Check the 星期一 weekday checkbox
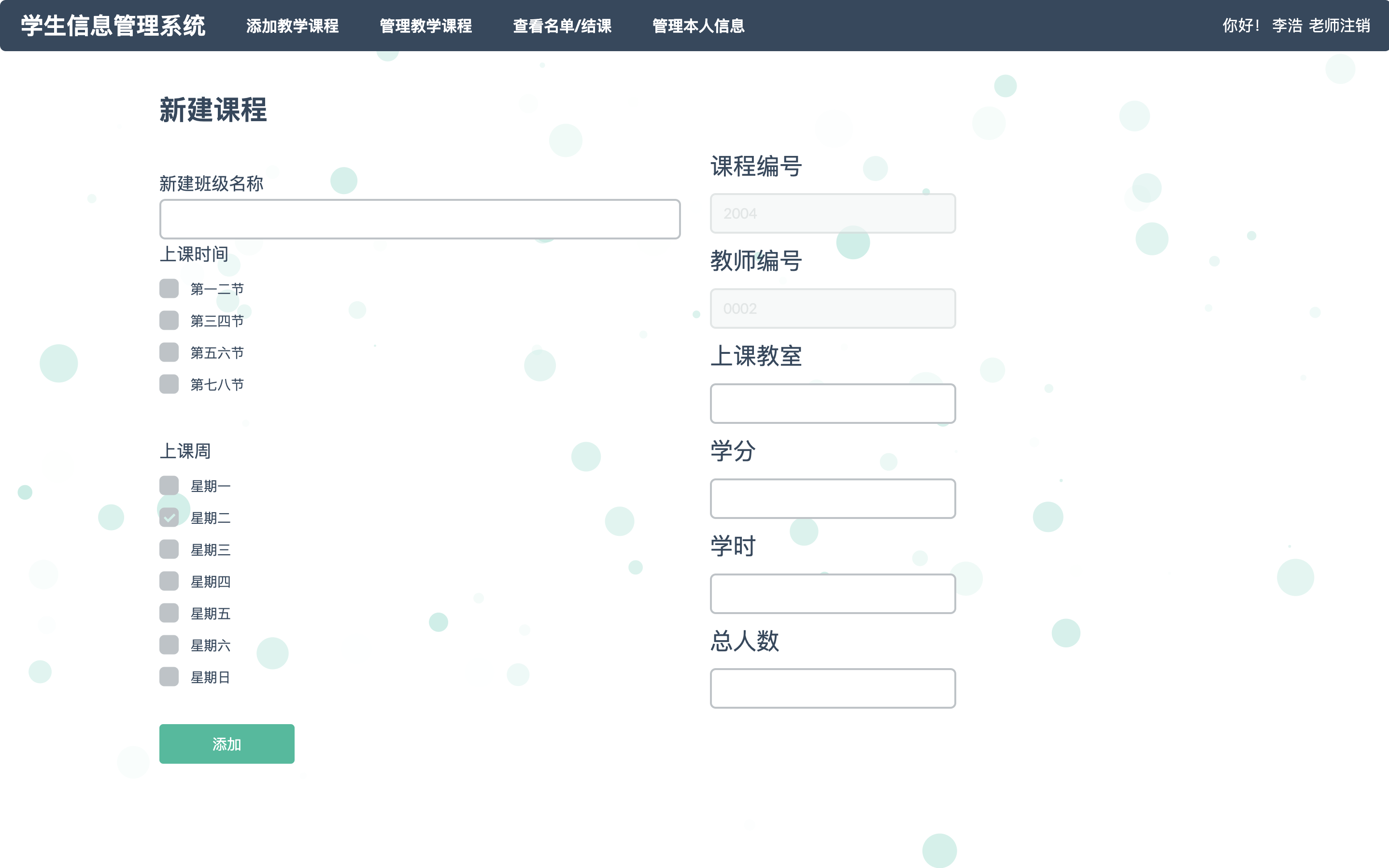Image resolution: width=1389 pixels, height=868 pixels. (169, 486)
